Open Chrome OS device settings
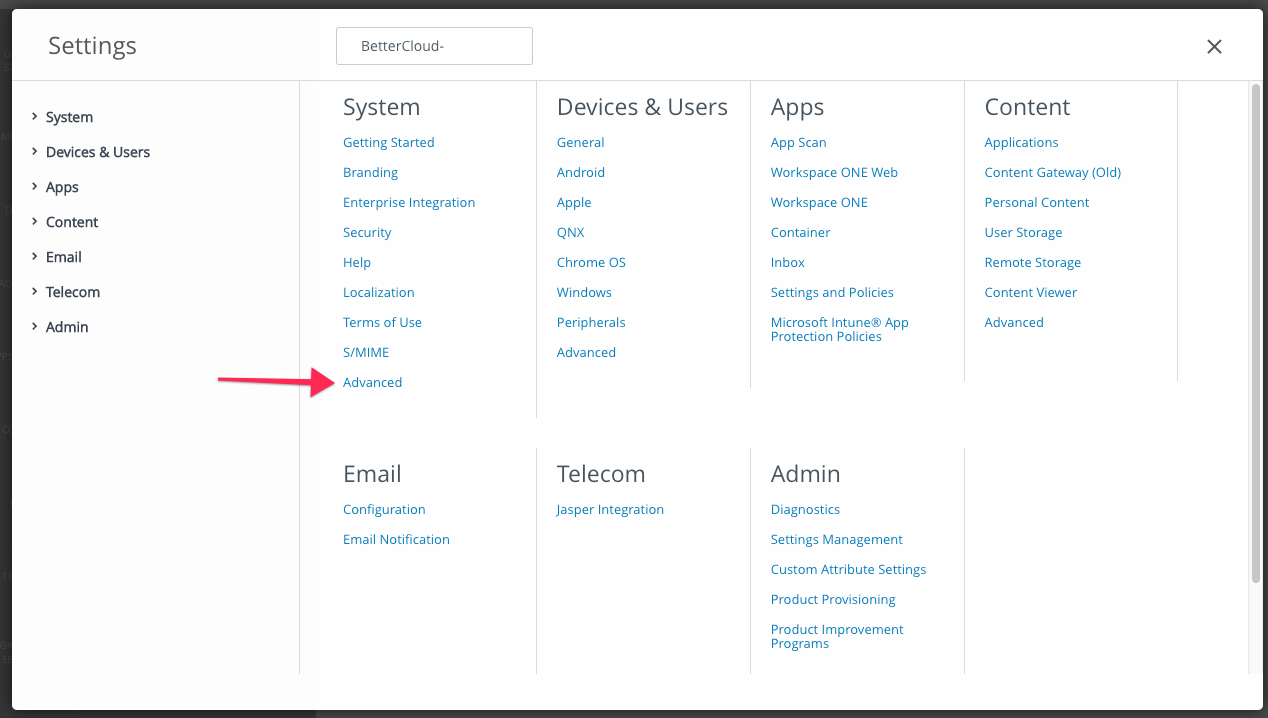This screenshot has height=718, width=1268. tap(591, 262)
